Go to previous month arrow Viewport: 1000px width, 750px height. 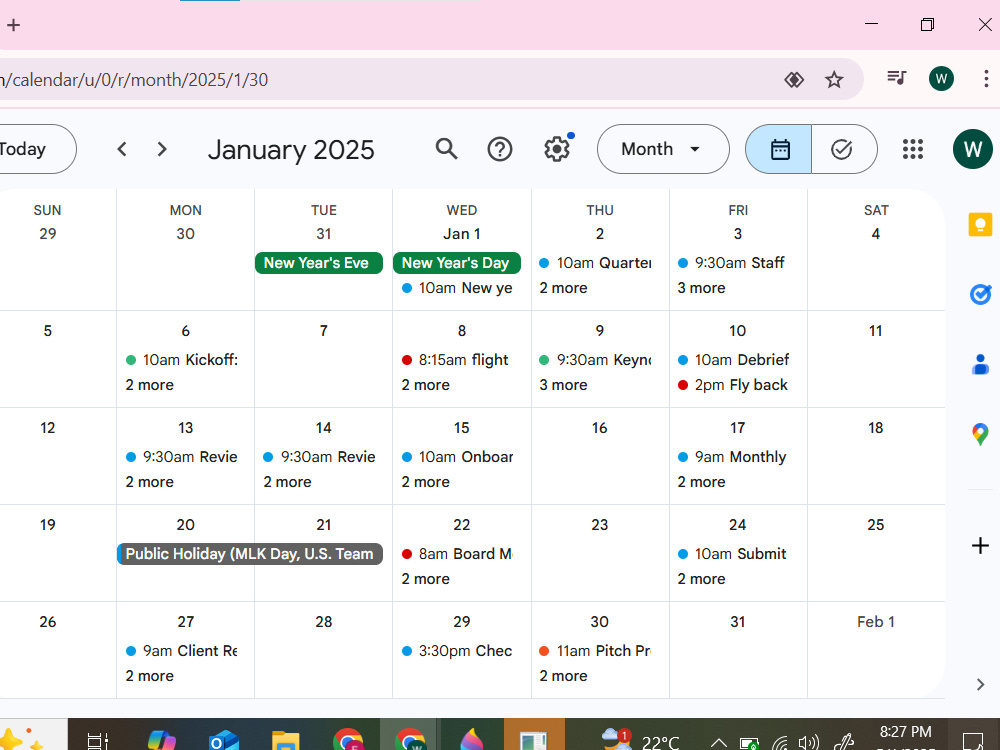[122, 149]
